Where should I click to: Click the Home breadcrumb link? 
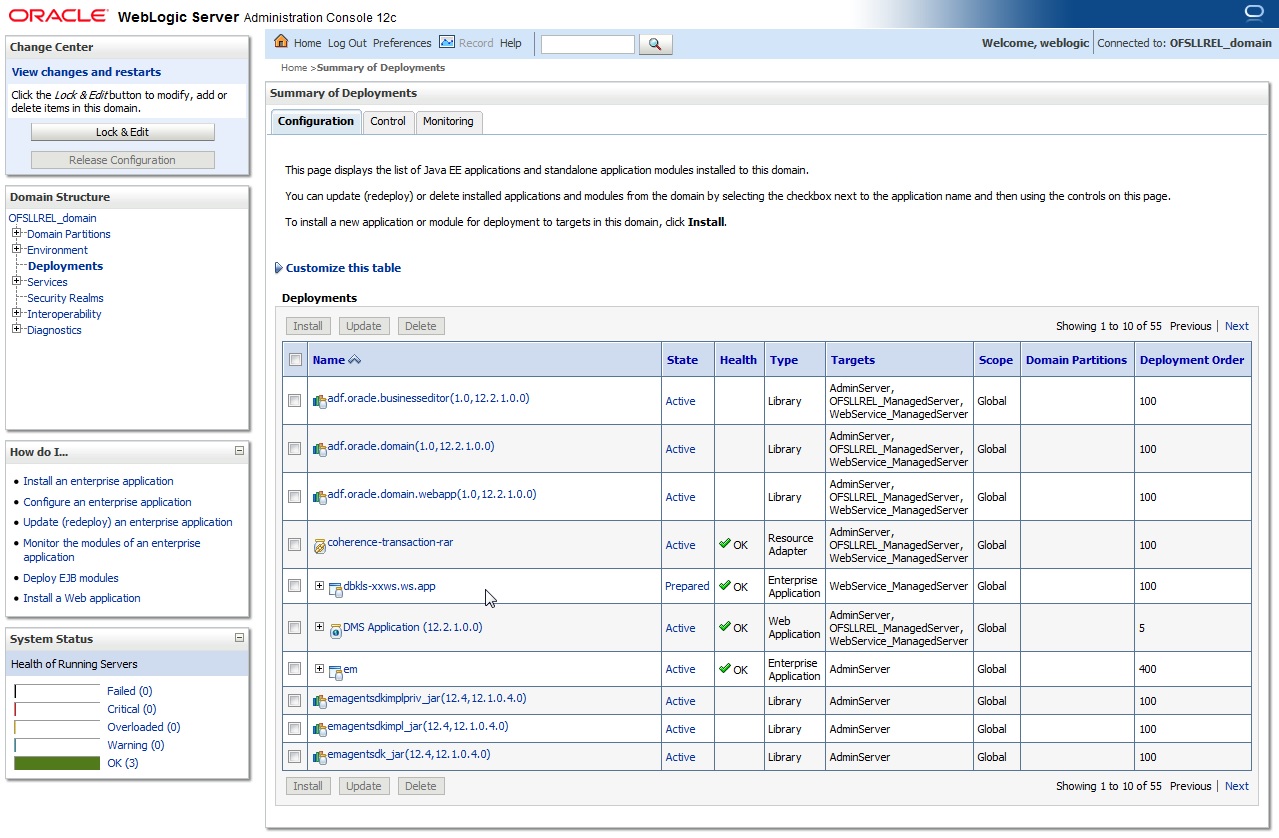pyautogui.click(x=294, y=68)
